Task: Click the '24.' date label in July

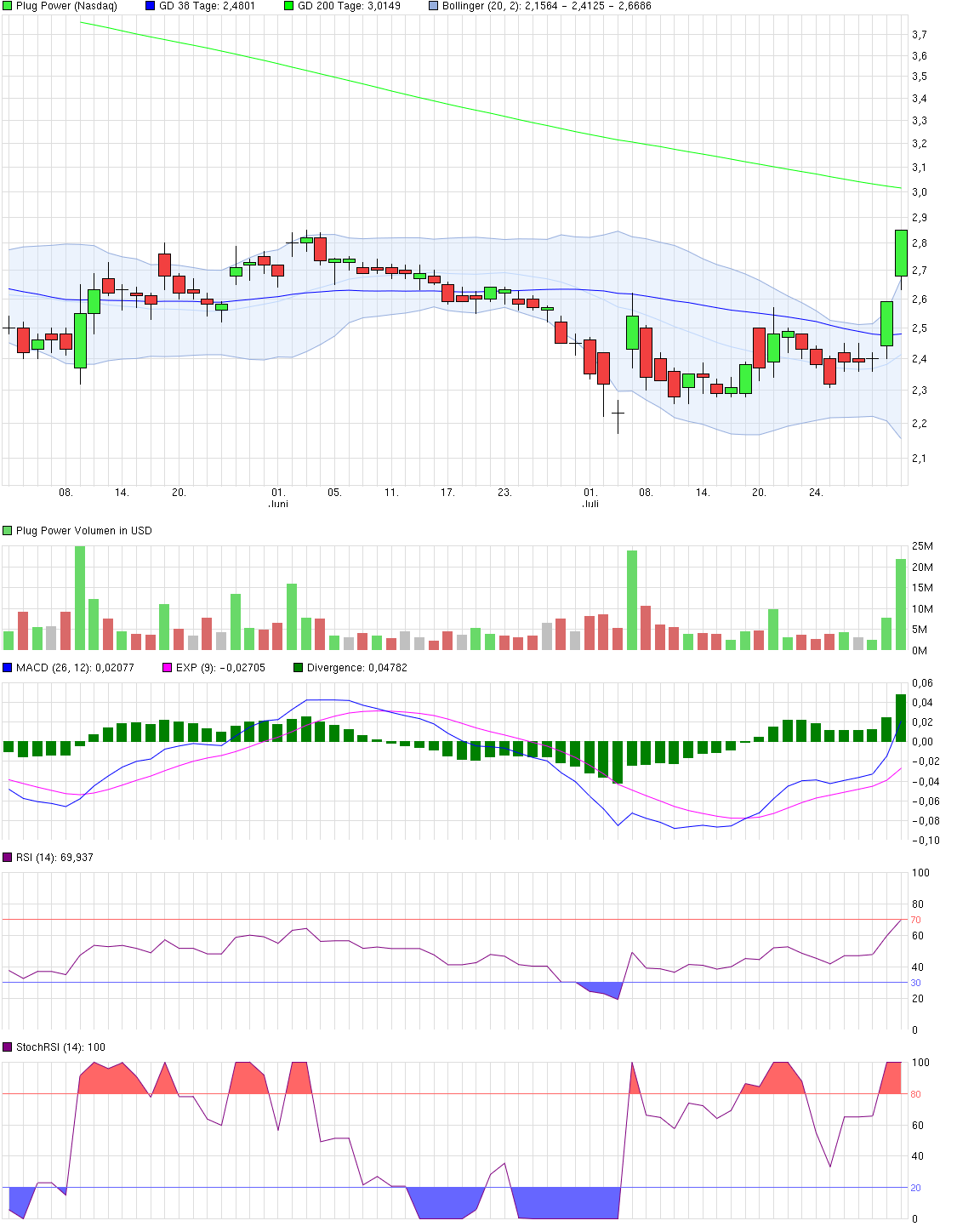Action: pyautogui.click(x=816, y=493)
